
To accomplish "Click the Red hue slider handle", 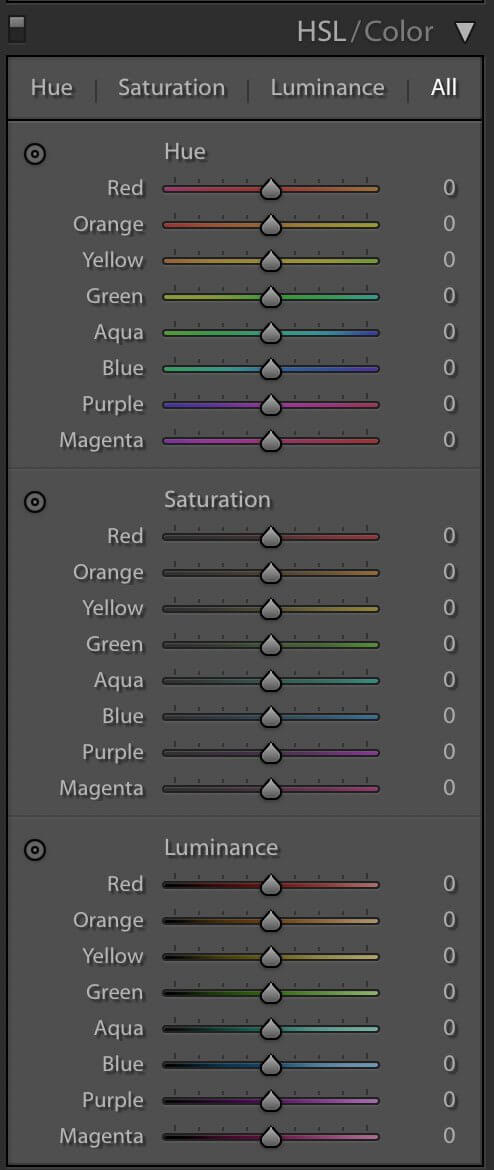I will coord(271,190).
